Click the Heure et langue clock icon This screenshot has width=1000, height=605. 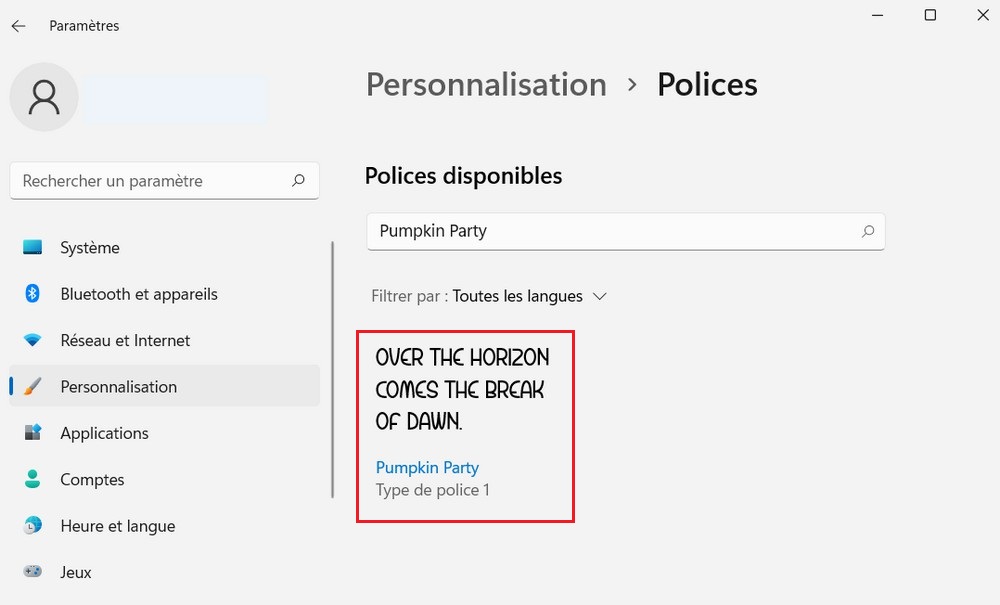point(33,526)
